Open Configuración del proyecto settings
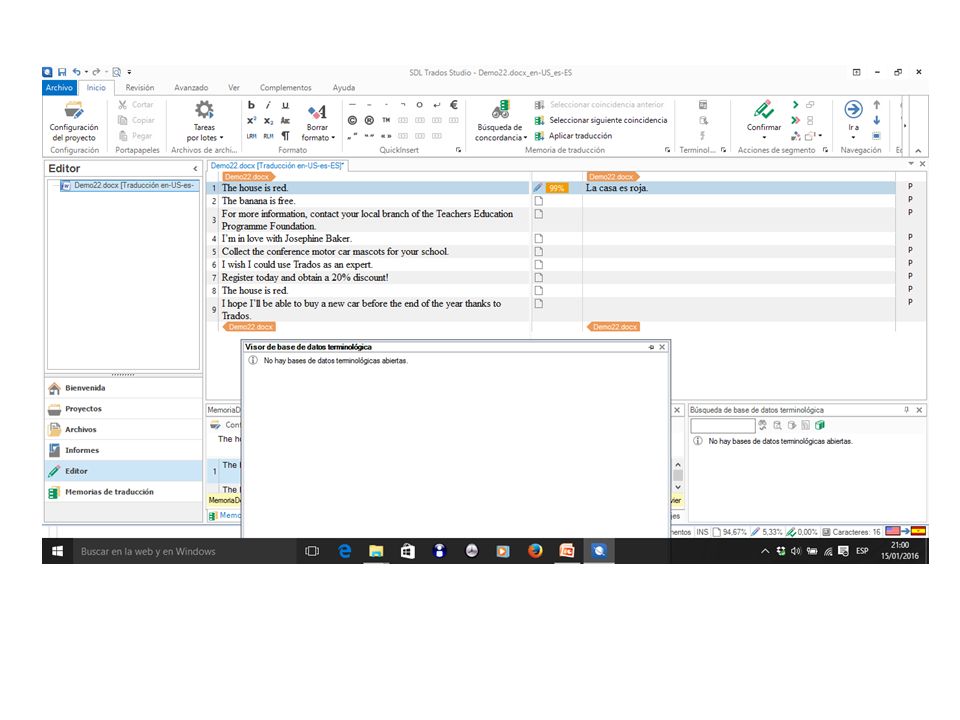 73,121
